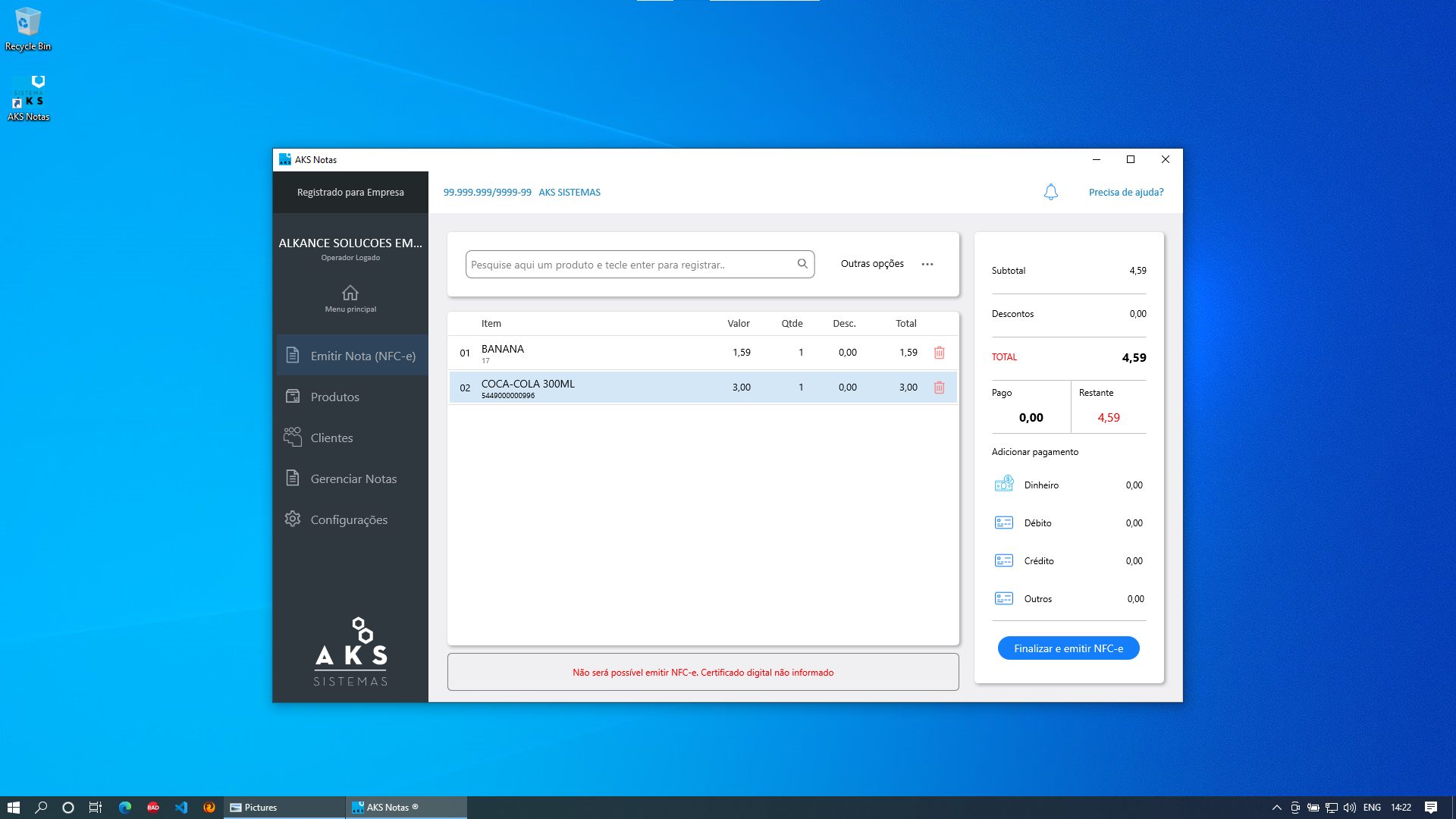Viewport: 1456px width, 819px height.
Task: Select the BANANA item row
Action: 703,353
